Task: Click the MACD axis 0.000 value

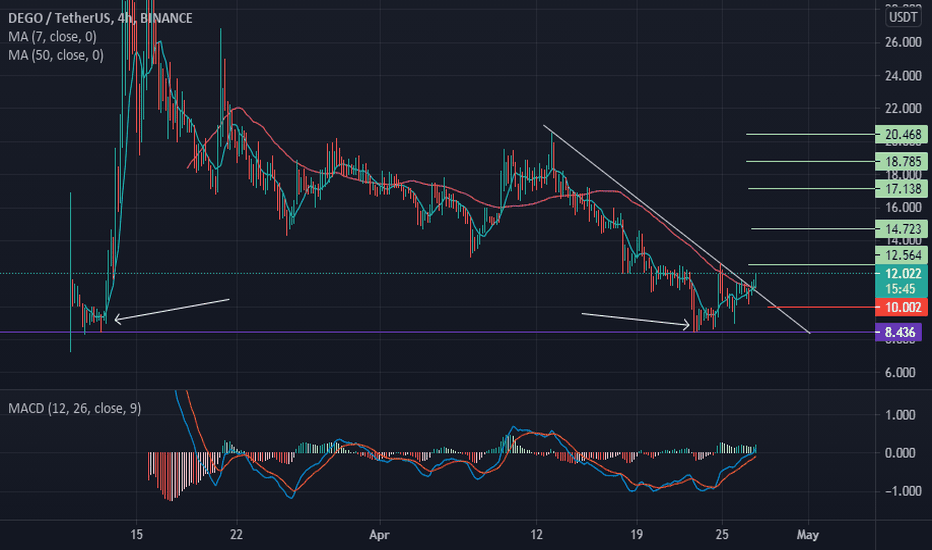Action: (x=900, y=453)
